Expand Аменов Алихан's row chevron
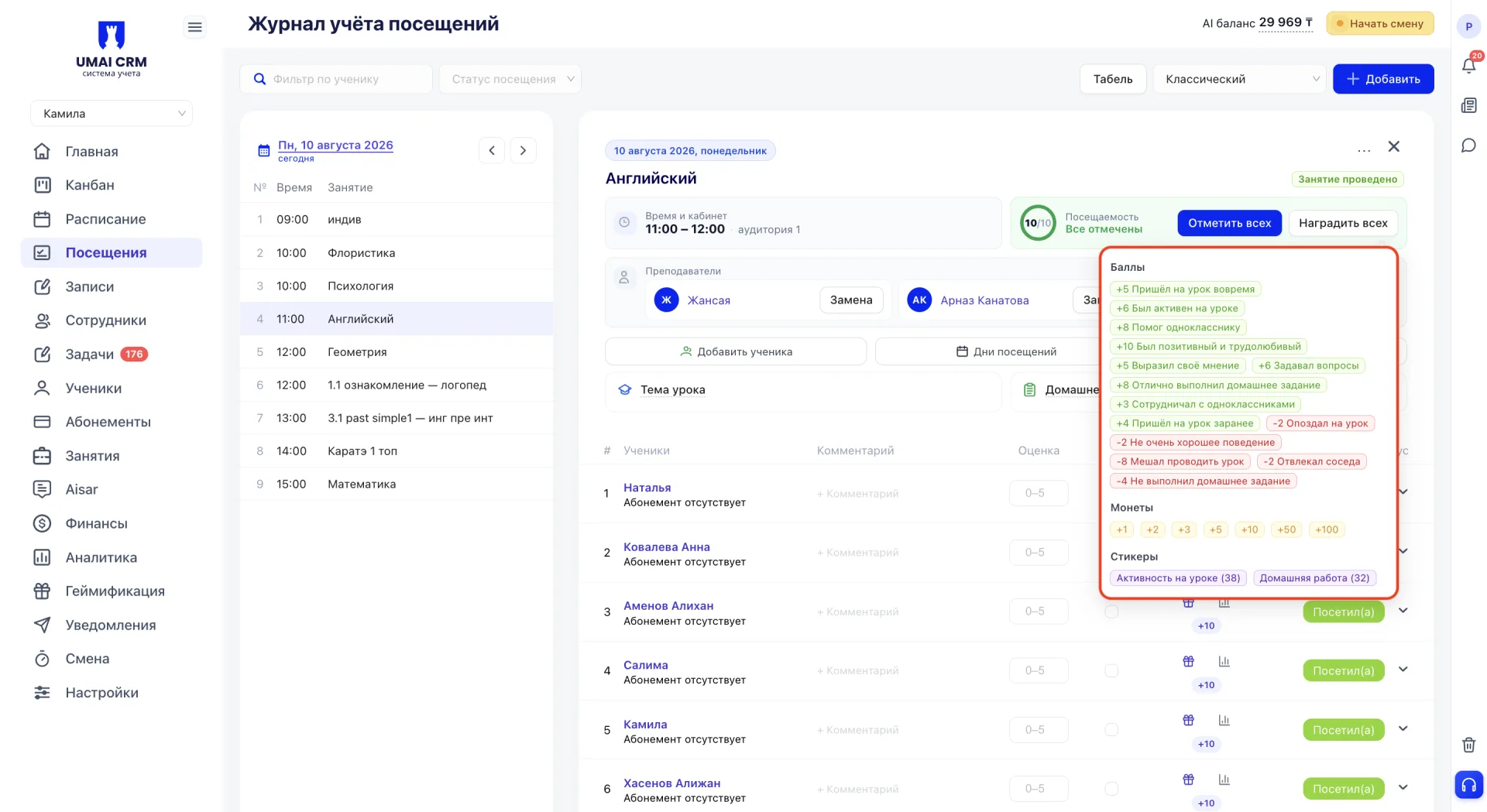1487x812 pixels. (x=1403, y=610)
